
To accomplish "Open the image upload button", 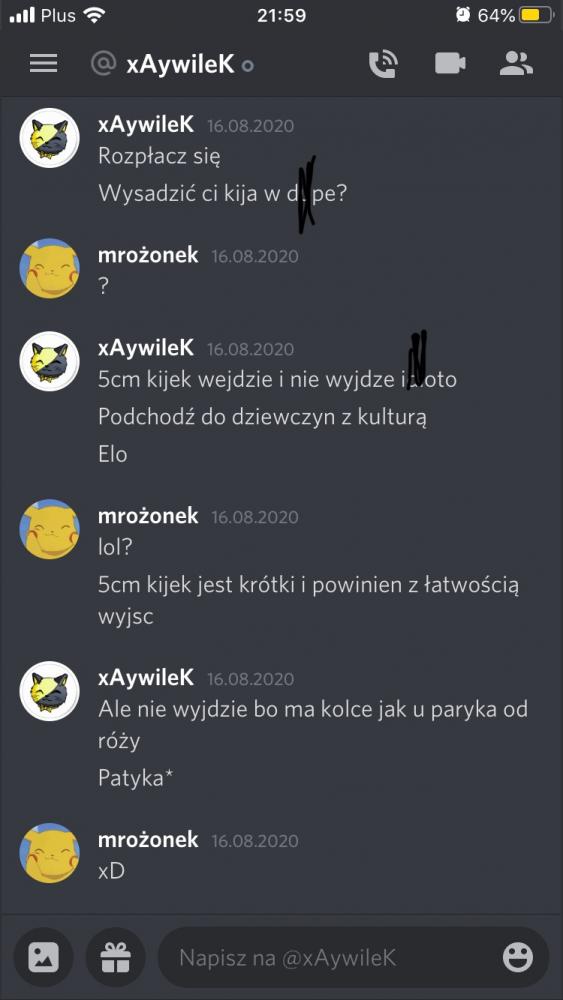I will 43,957.
